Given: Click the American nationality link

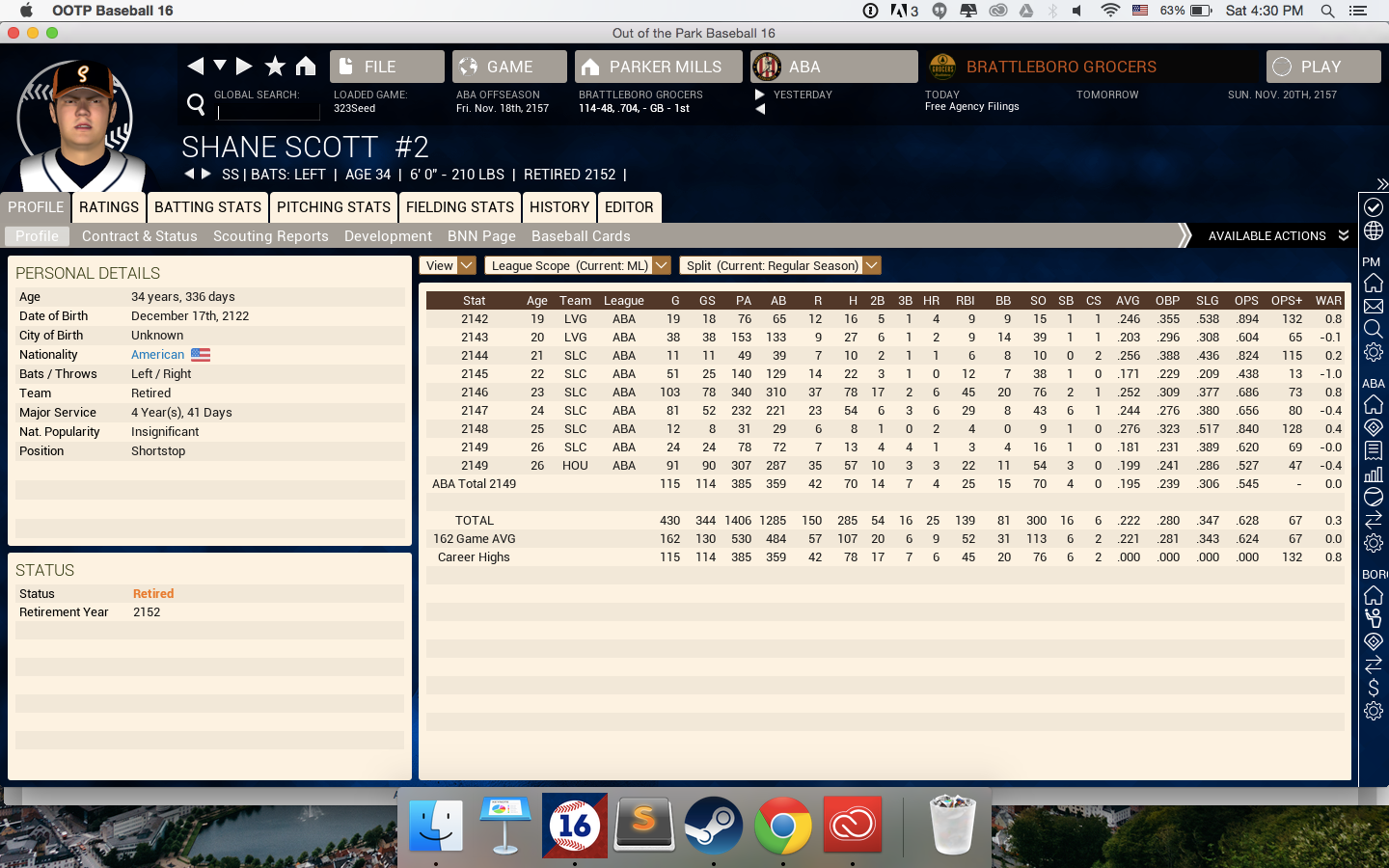Looking at the screenshot, I should tap(157, 355).
